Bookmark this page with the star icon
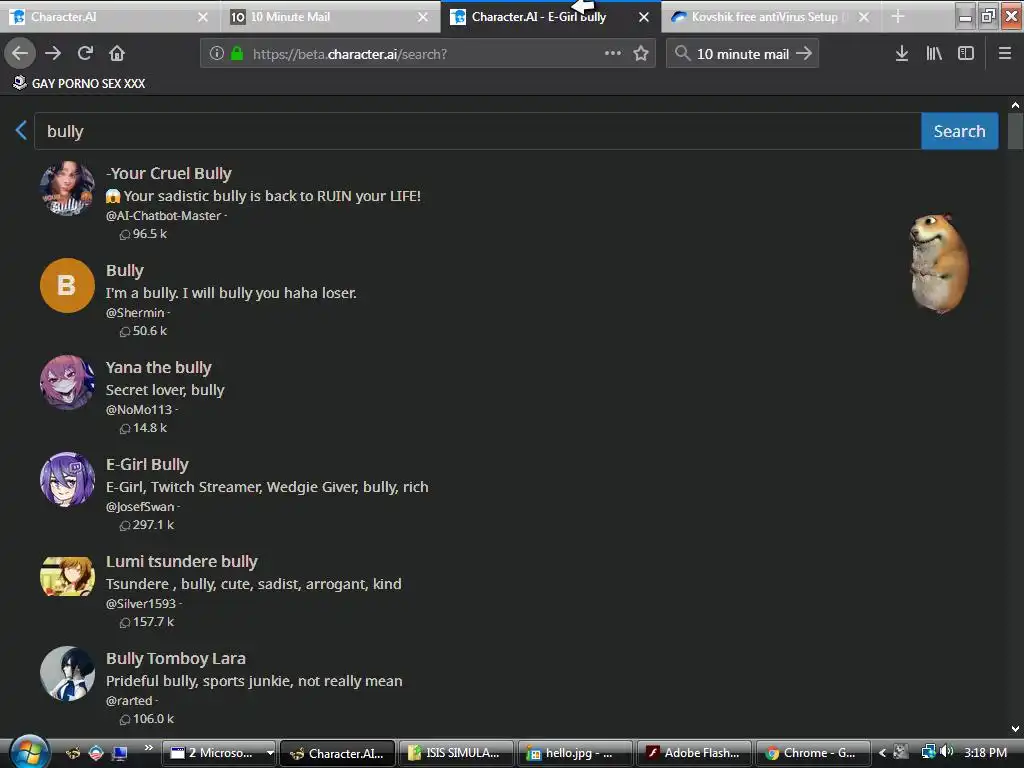 tap(641, 54)
